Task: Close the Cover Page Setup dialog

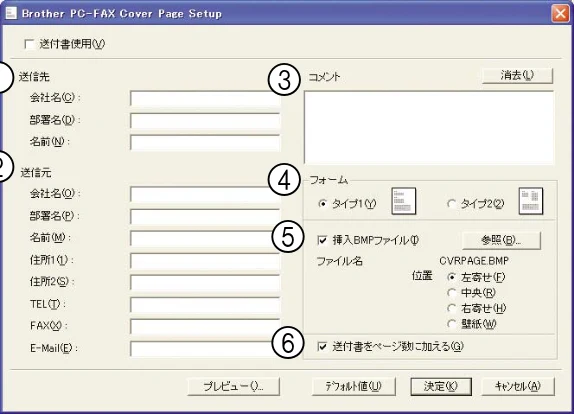Action: pyautogui.click(x=560, y=14)
